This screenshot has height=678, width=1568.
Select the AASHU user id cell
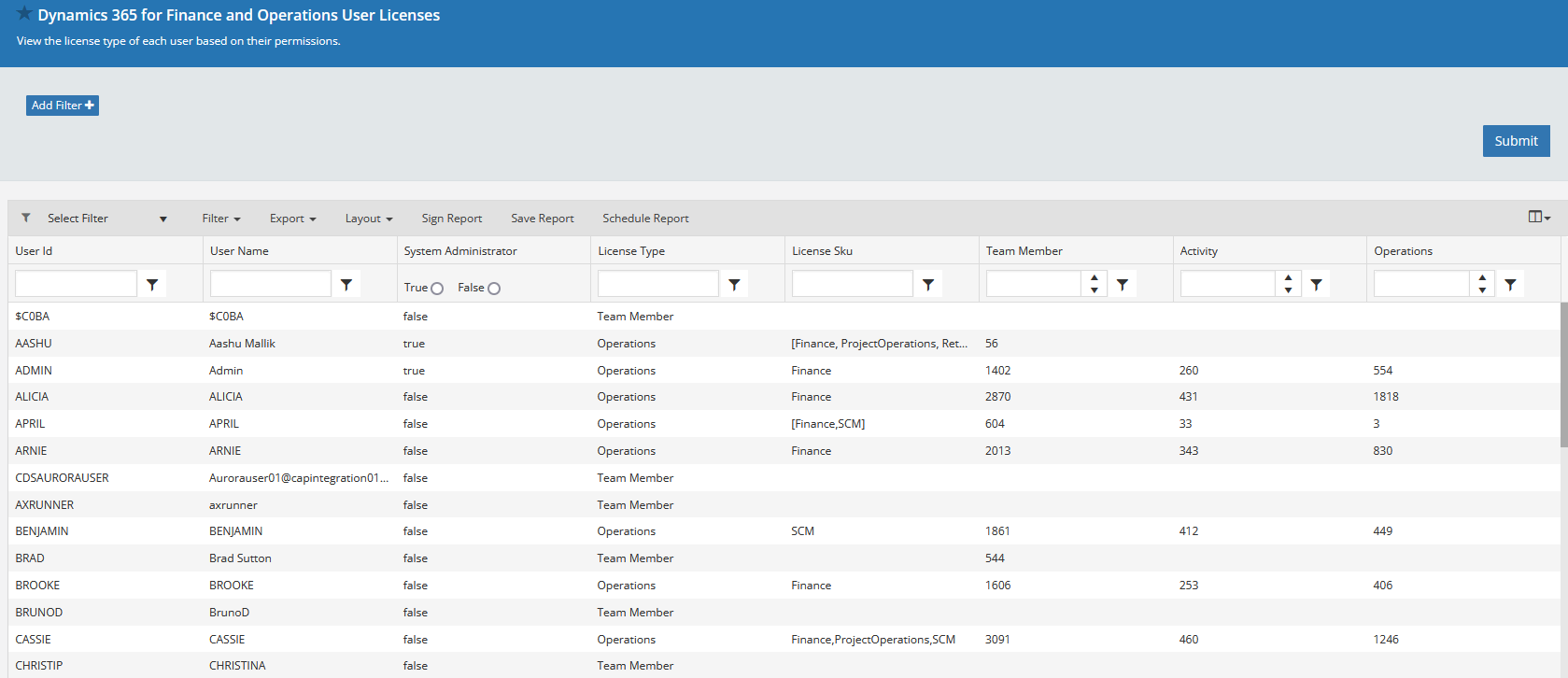pos(34,344)
